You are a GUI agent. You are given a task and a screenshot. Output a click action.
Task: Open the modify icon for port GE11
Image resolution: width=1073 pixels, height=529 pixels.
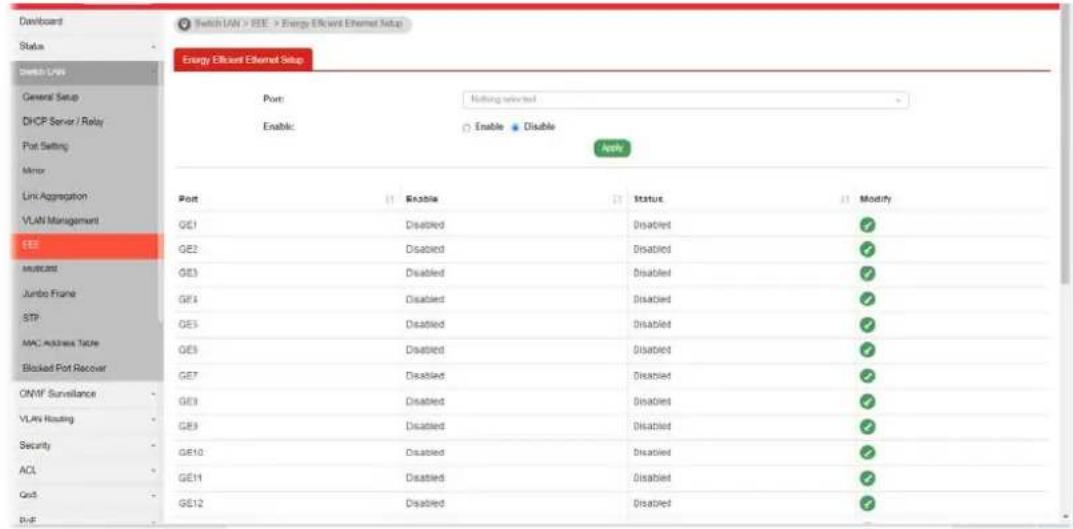point(867,478)
